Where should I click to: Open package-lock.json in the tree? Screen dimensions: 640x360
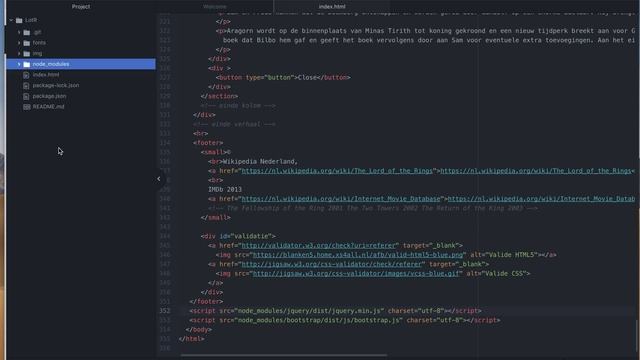coord(56,85)
